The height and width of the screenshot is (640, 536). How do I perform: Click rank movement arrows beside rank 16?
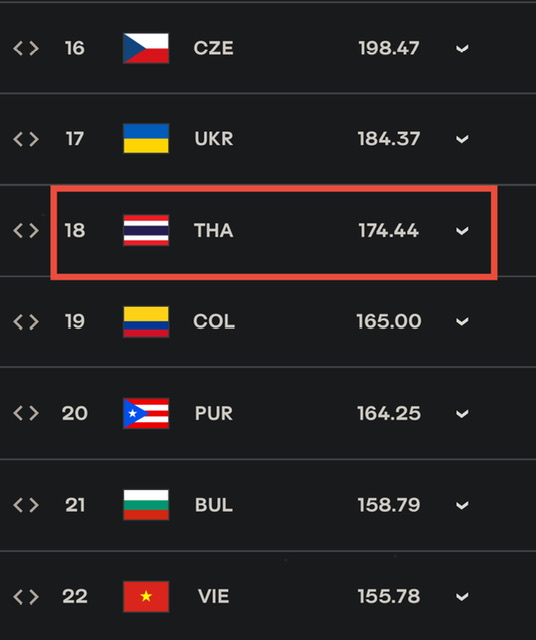(x=26, y=48)
